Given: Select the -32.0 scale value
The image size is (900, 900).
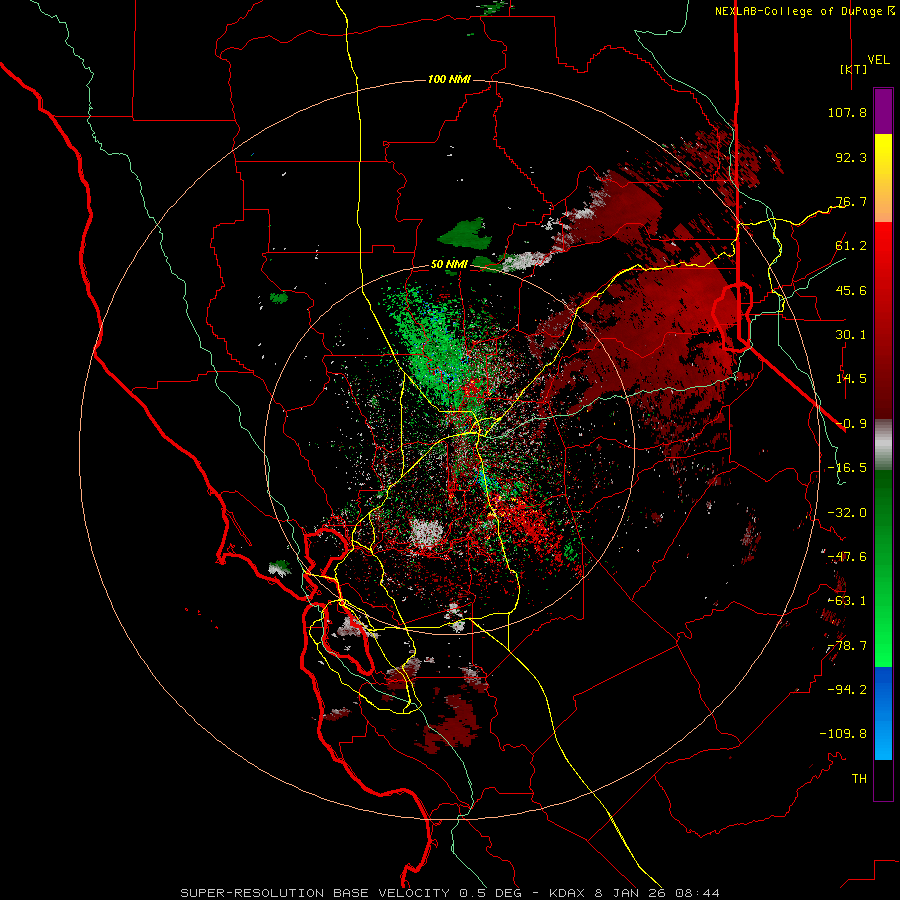Looking at the screenshot, I should (847, 513).
